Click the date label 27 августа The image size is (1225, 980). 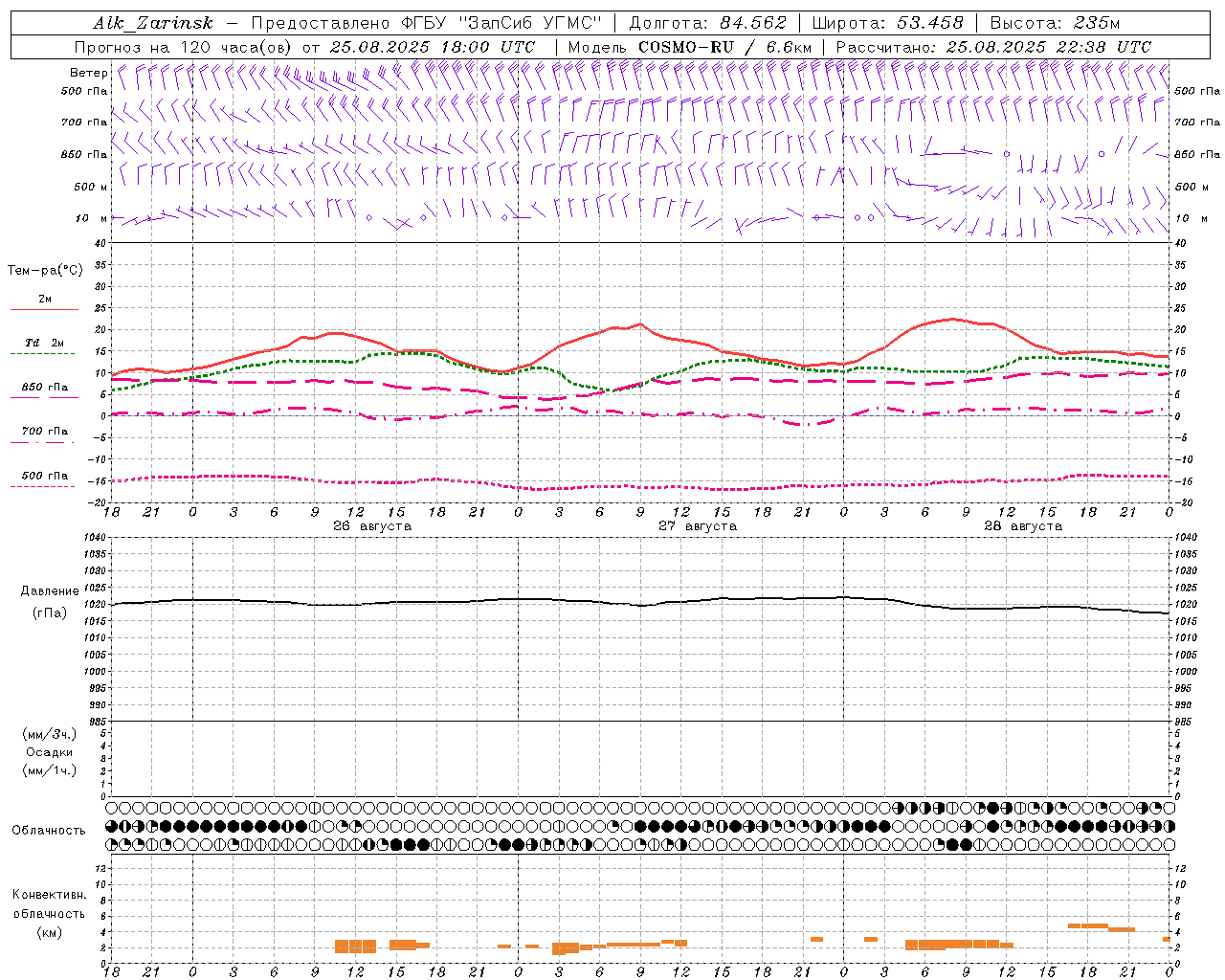(x=698, y=526)
